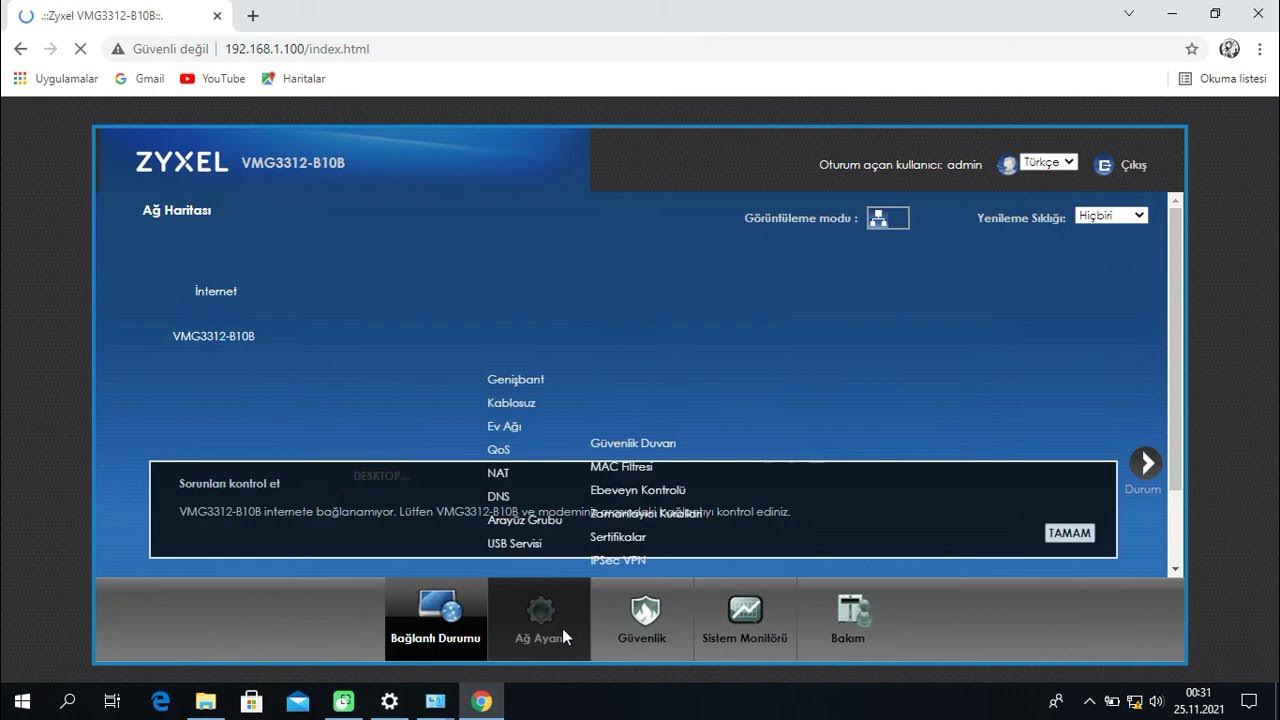Toggle Görüntüleme modu network view icon
1280x720 pixels.
click(887, 218)
